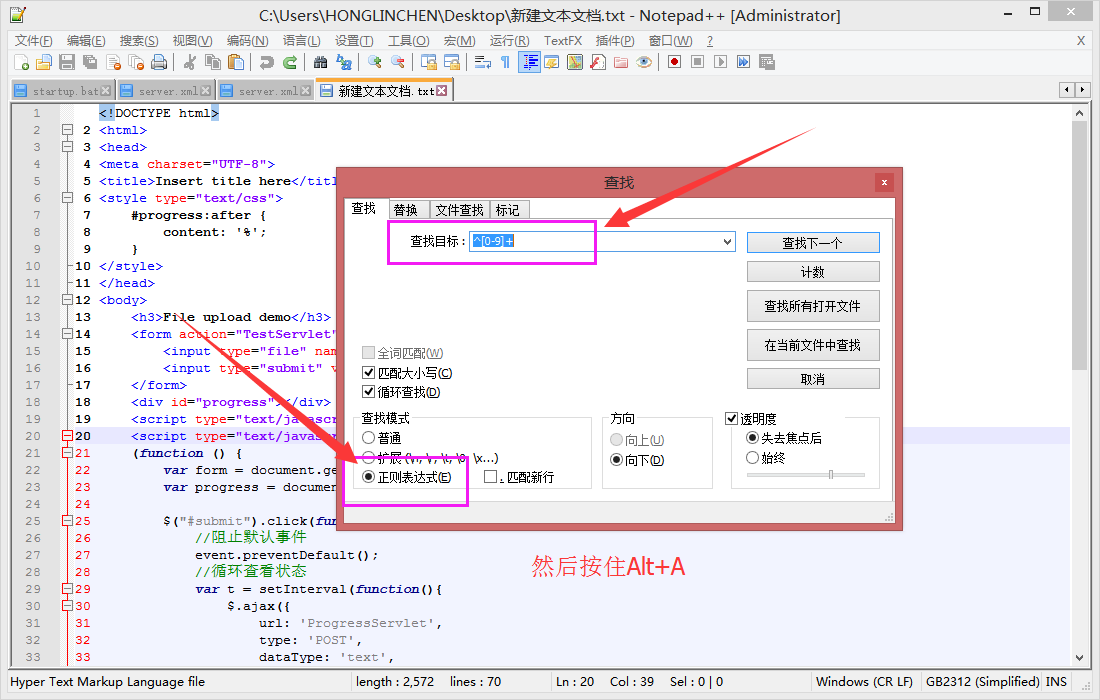Zoom in with magnifier plus icon
The image size is (1100, 700).
click(x=375, y=62)
